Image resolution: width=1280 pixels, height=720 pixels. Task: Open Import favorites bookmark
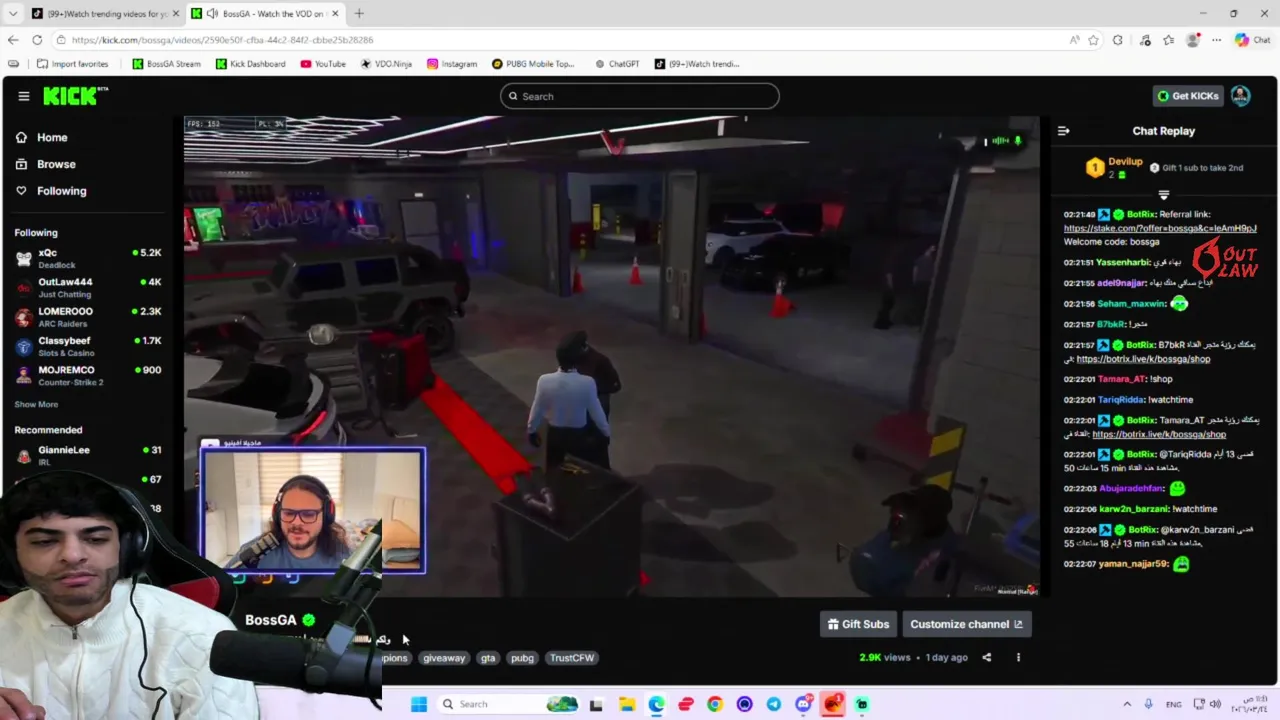tap(72, 64)
